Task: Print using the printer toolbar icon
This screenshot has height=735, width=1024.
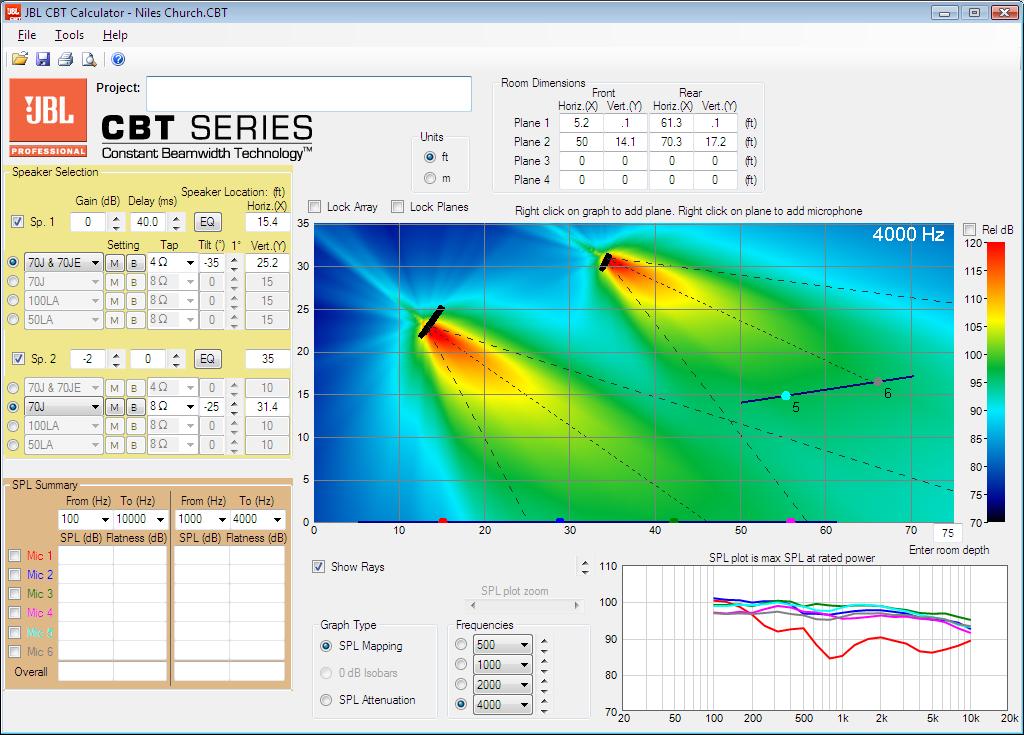Action: [x=65, y=59]
